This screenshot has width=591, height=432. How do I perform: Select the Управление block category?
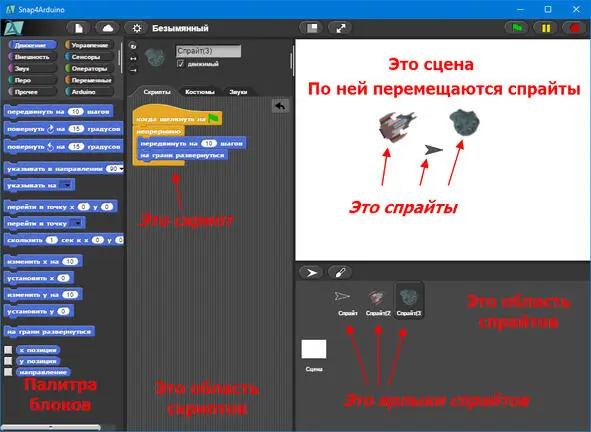tap(89, 45)
